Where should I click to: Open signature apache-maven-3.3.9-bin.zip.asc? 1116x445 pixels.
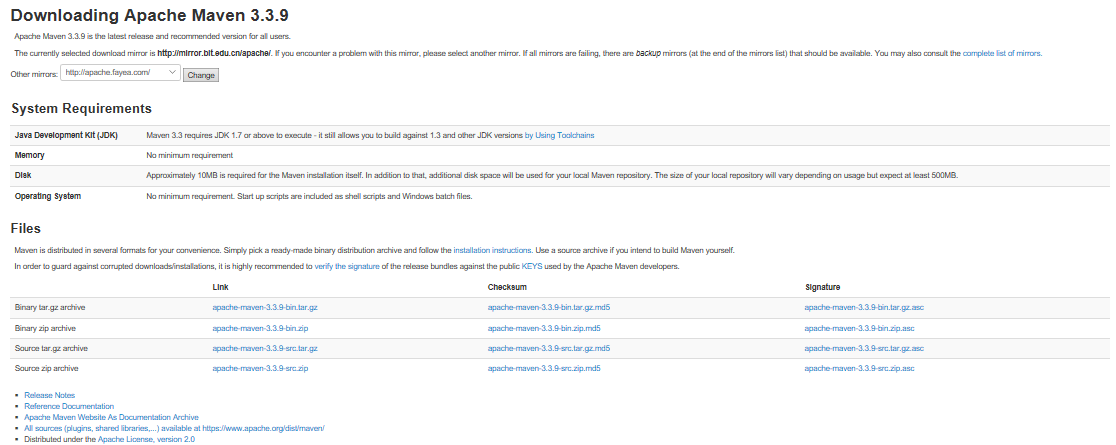coord(859,328)
